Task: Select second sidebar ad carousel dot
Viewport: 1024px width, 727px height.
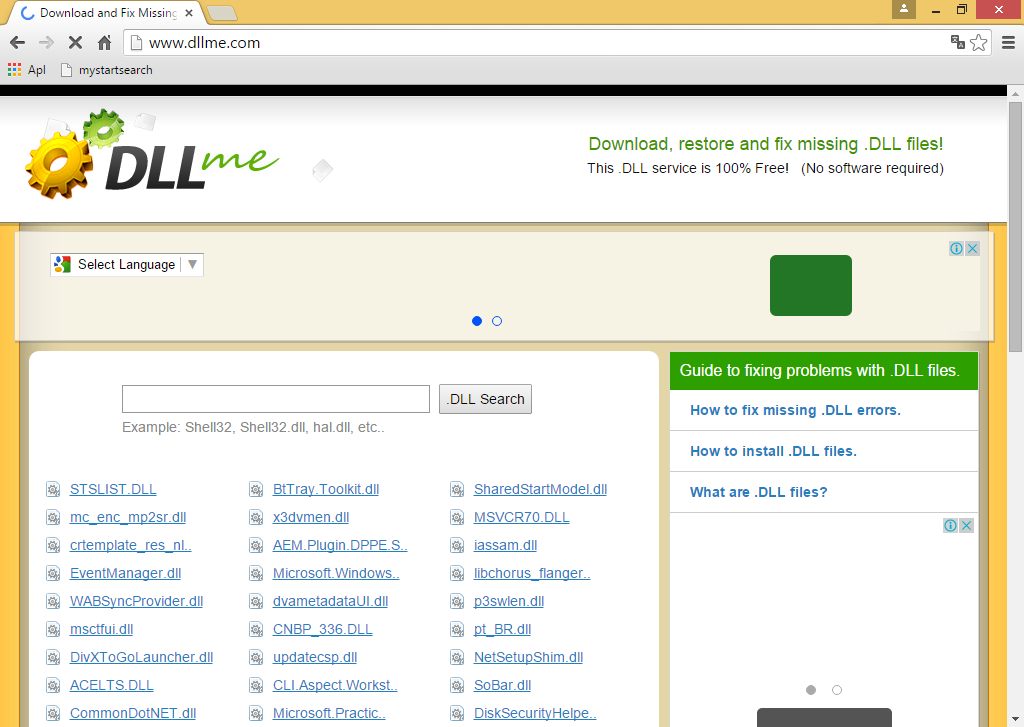Action: point(837,690)
